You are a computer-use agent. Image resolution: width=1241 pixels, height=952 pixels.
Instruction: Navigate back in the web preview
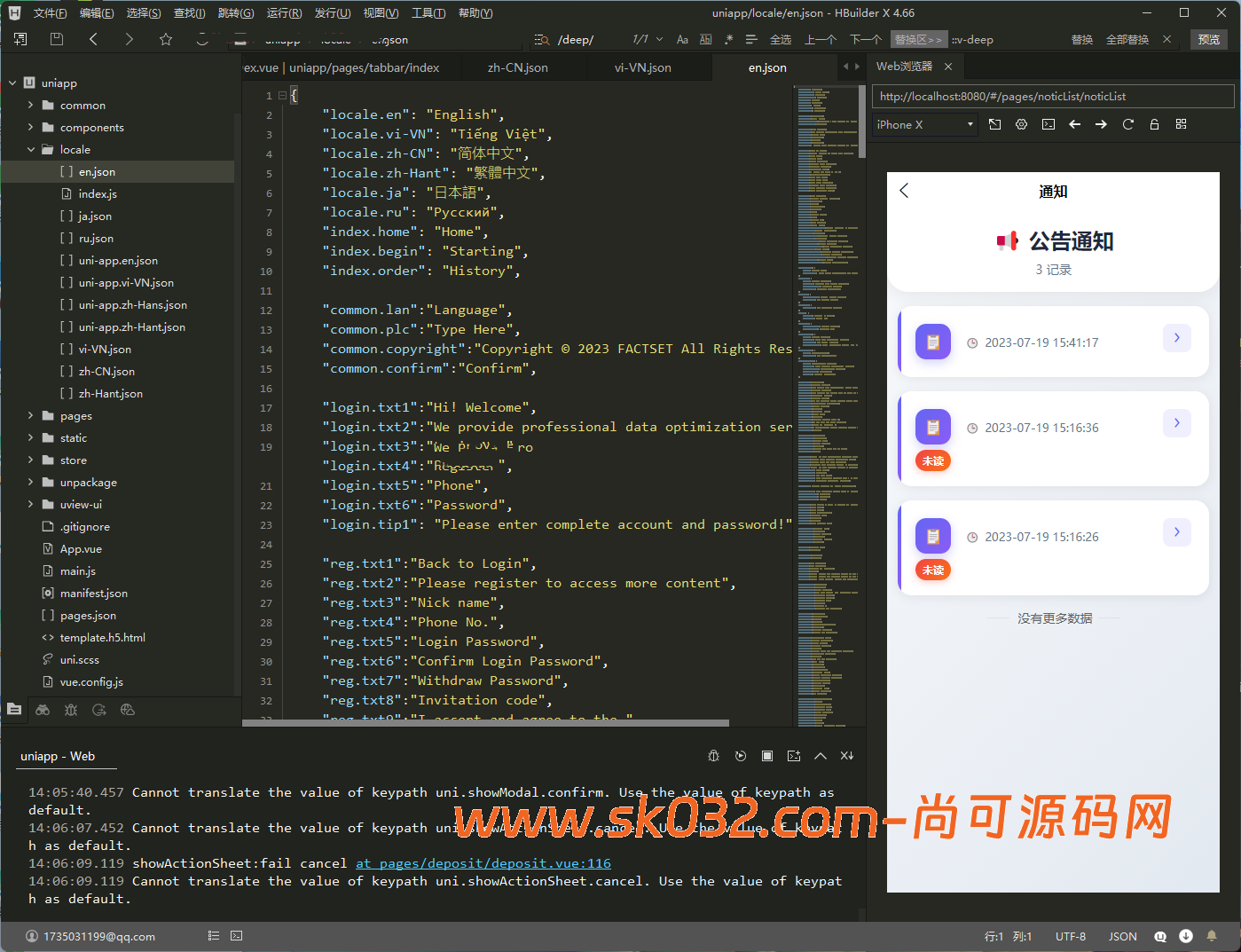coord(1075,124)
